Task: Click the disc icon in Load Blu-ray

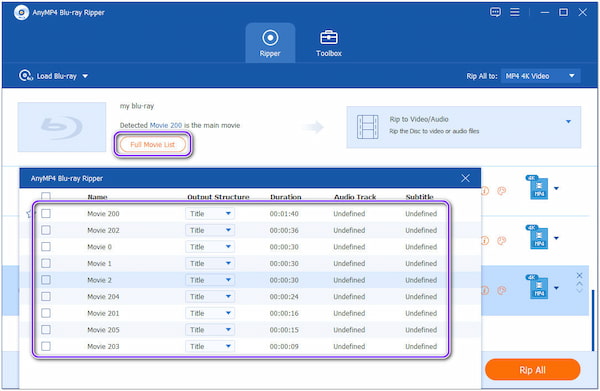Action: click(x=26, y=75)
